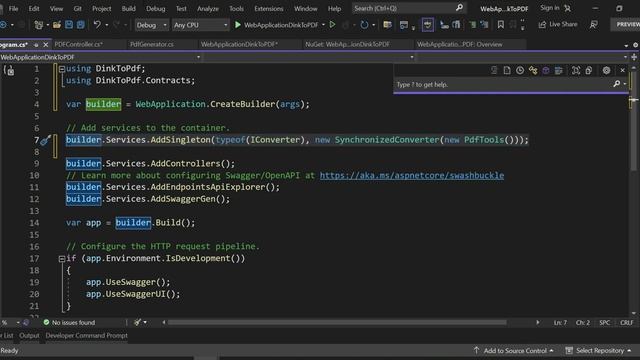Toggle pin on Program.cs tab
The image size is (640, 360).
pos(36,44)
